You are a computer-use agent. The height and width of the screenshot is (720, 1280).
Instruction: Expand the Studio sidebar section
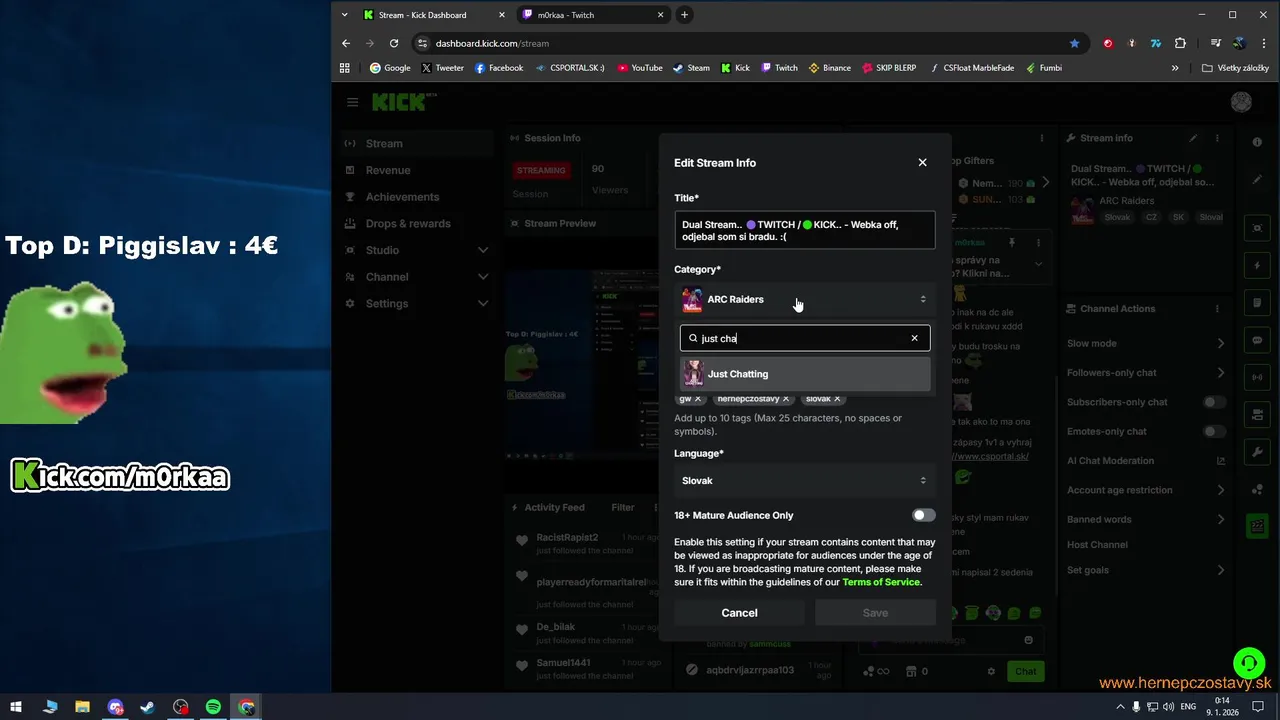click(416, 250)
